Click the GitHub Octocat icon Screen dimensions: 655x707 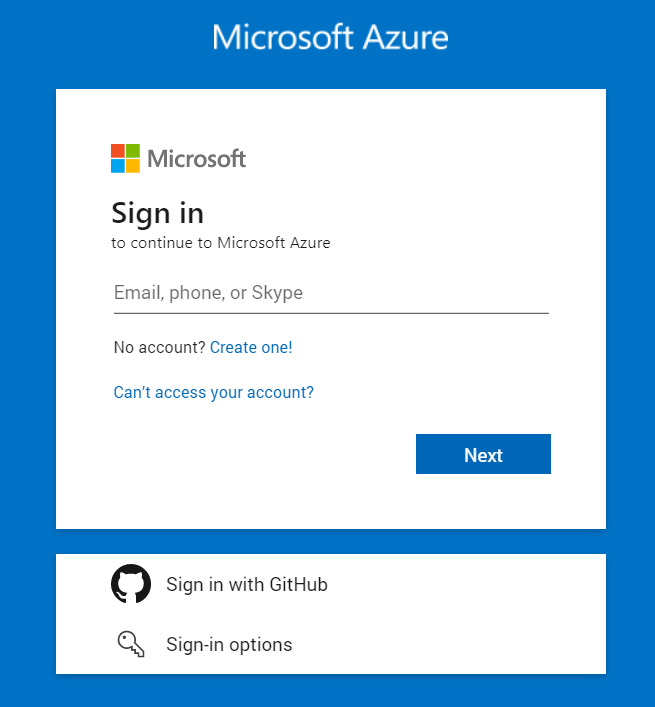[131, 583]
